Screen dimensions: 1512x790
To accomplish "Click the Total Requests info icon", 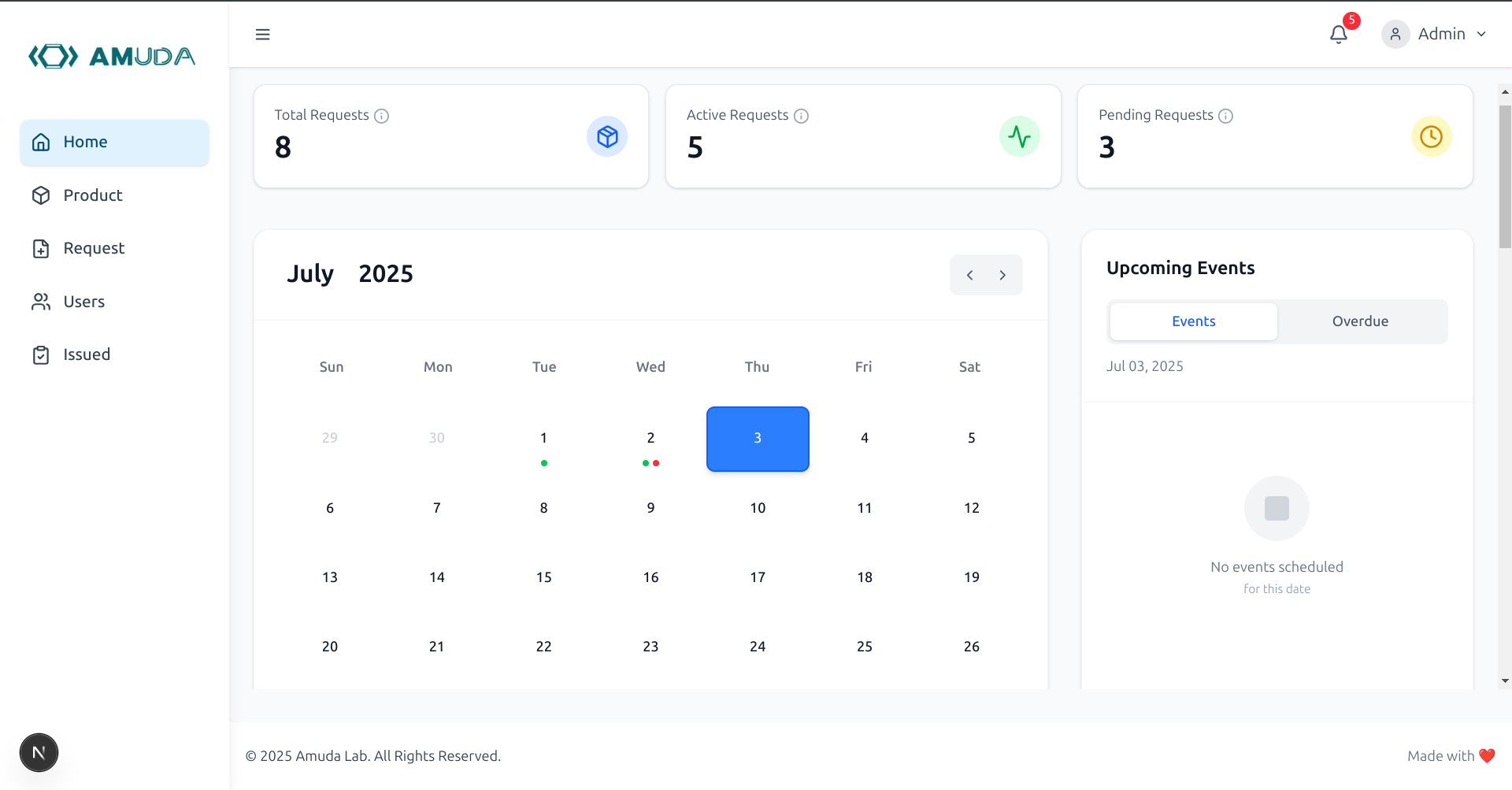I will 382,116.
